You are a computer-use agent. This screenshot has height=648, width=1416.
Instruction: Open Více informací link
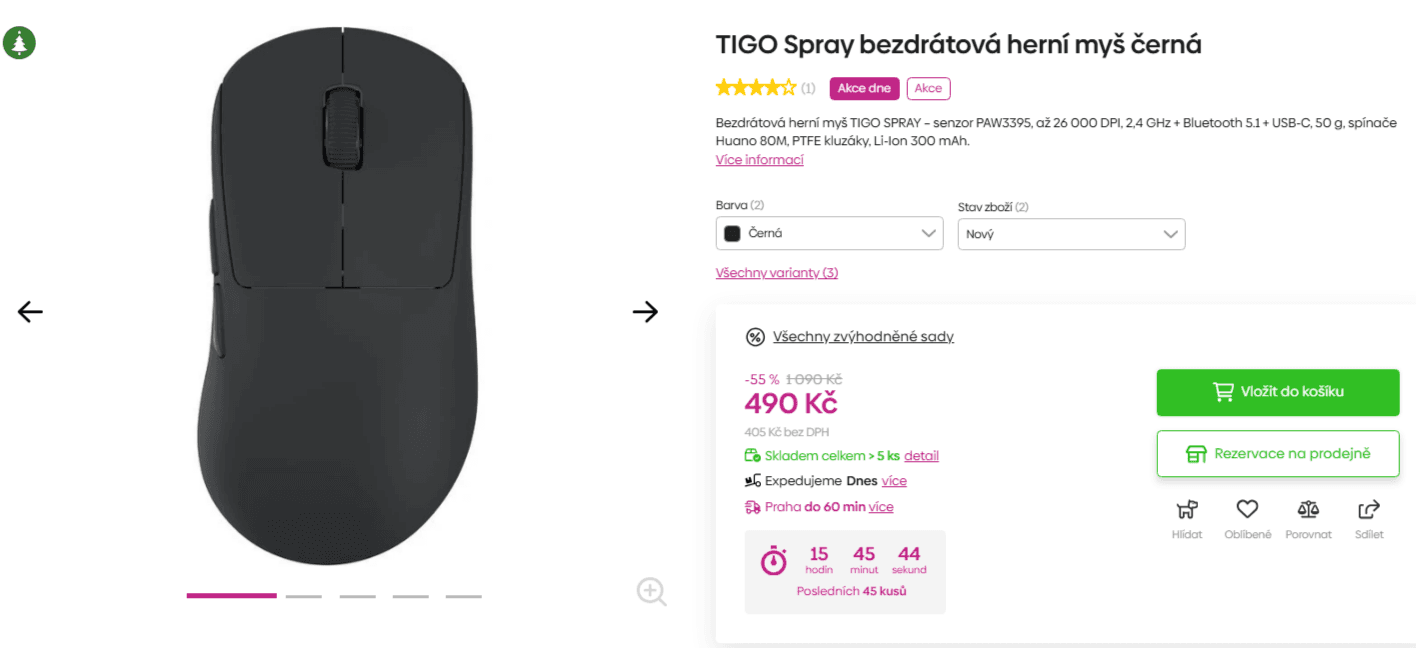[x=759, y=159]
